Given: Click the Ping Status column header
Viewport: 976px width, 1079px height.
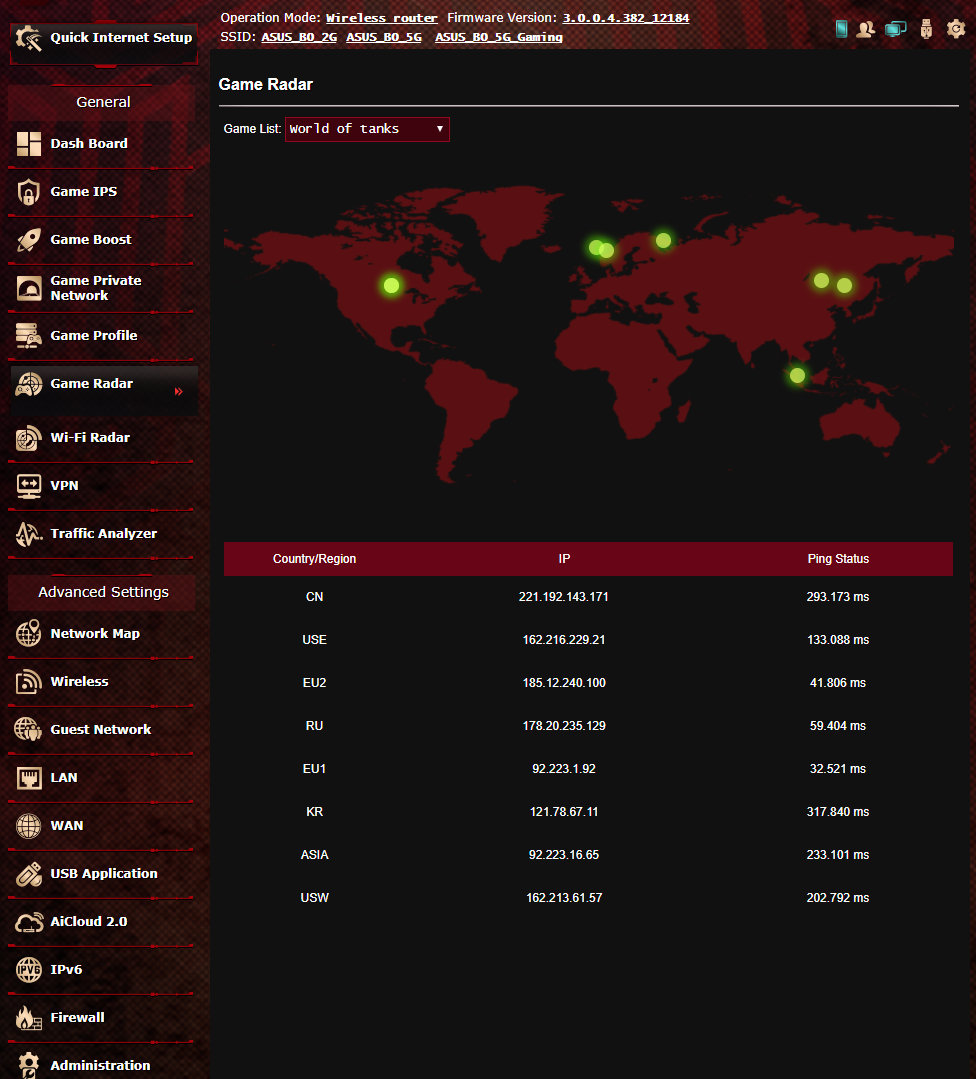Looking at the screenshot, I should [x=838, y=559].
